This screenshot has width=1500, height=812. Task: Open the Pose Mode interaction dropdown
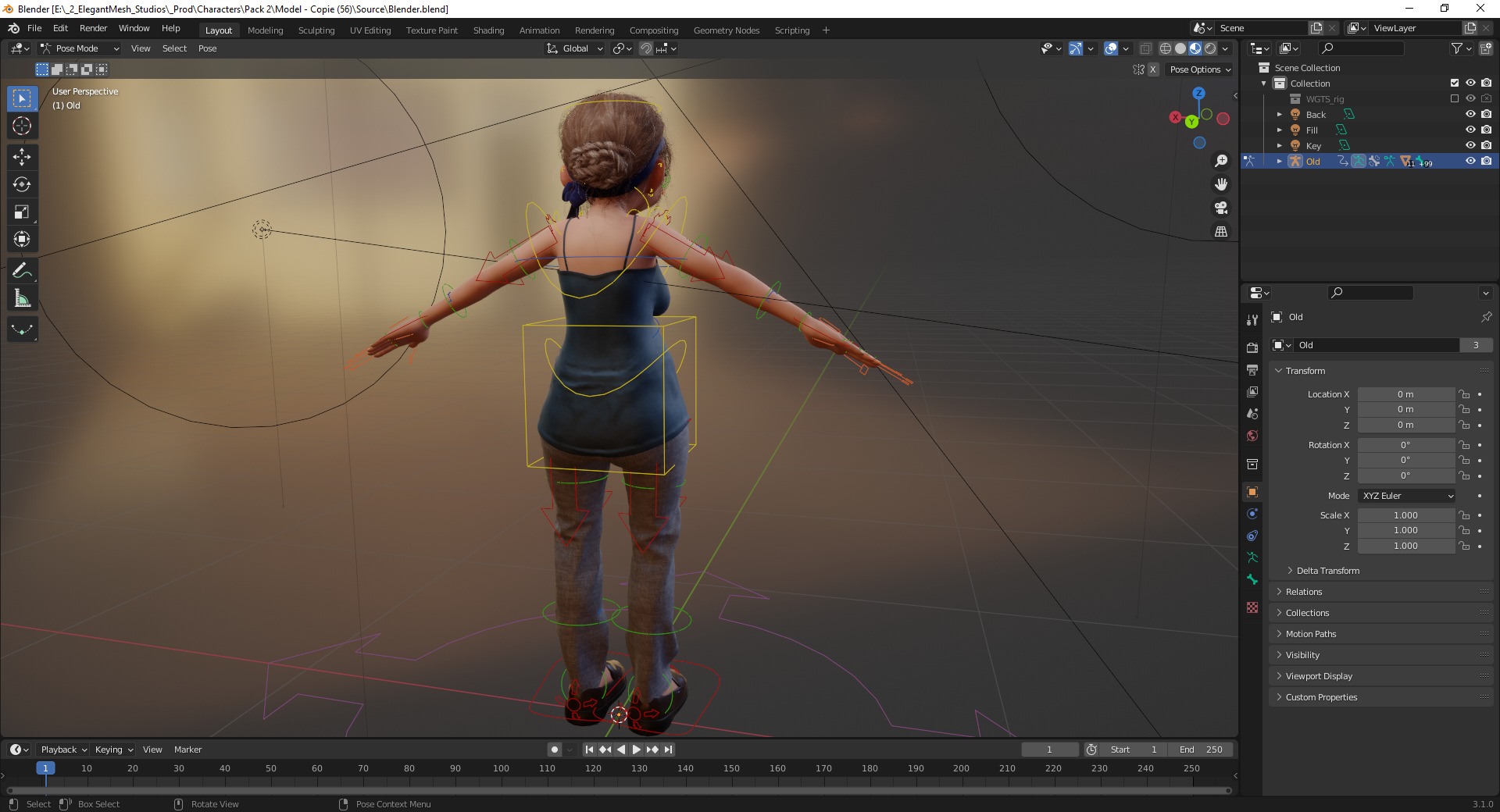click(x=80, y=48)
